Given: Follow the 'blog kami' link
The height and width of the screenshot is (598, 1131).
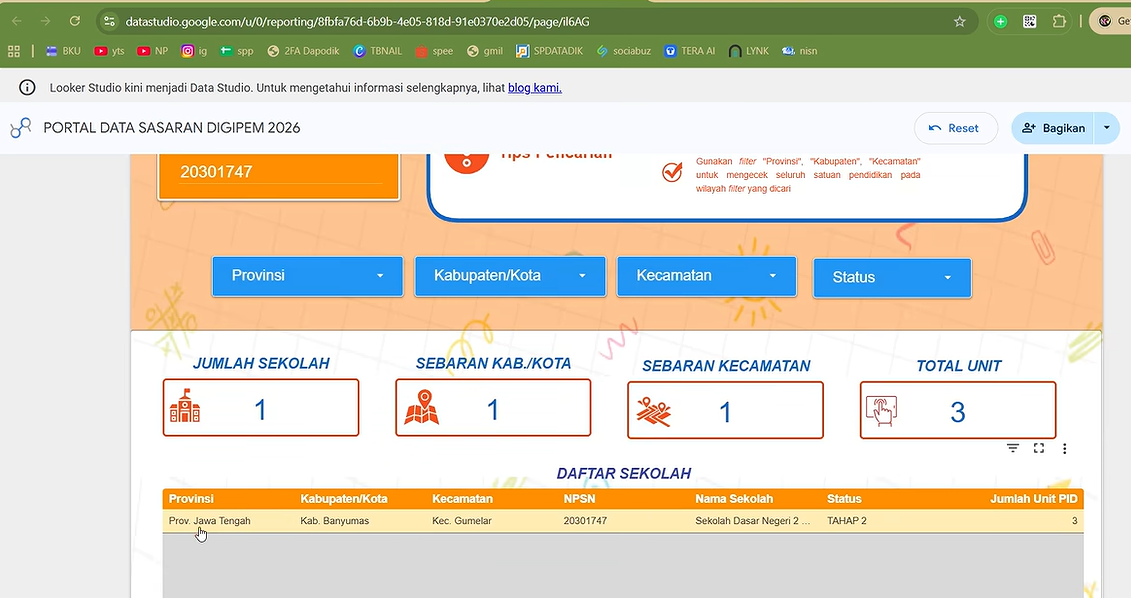Looking at the screenshot, I should coord(534,87).
